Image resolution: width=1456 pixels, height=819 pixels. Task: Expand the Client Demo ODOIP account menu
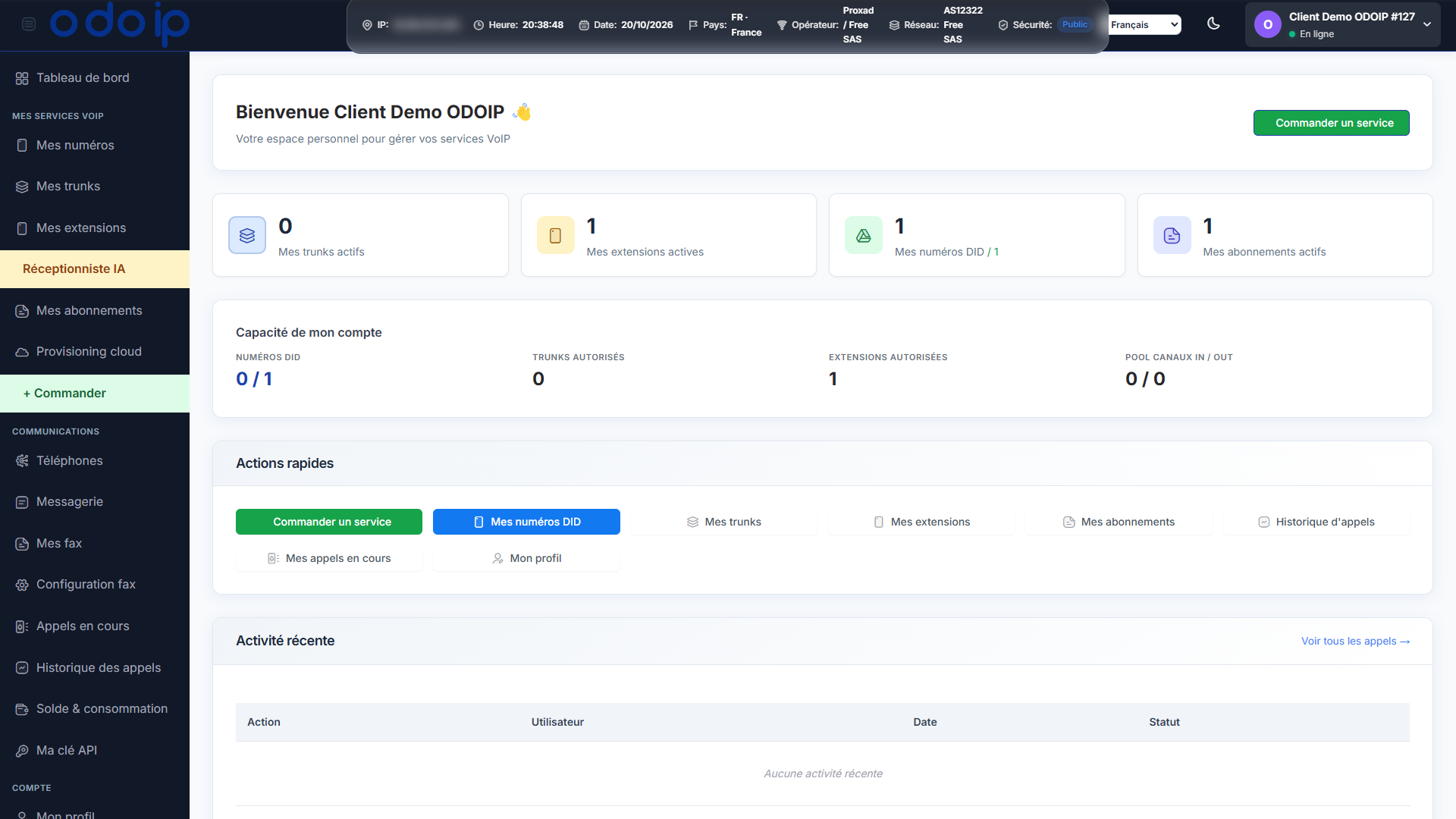[x=1342, y=25]
